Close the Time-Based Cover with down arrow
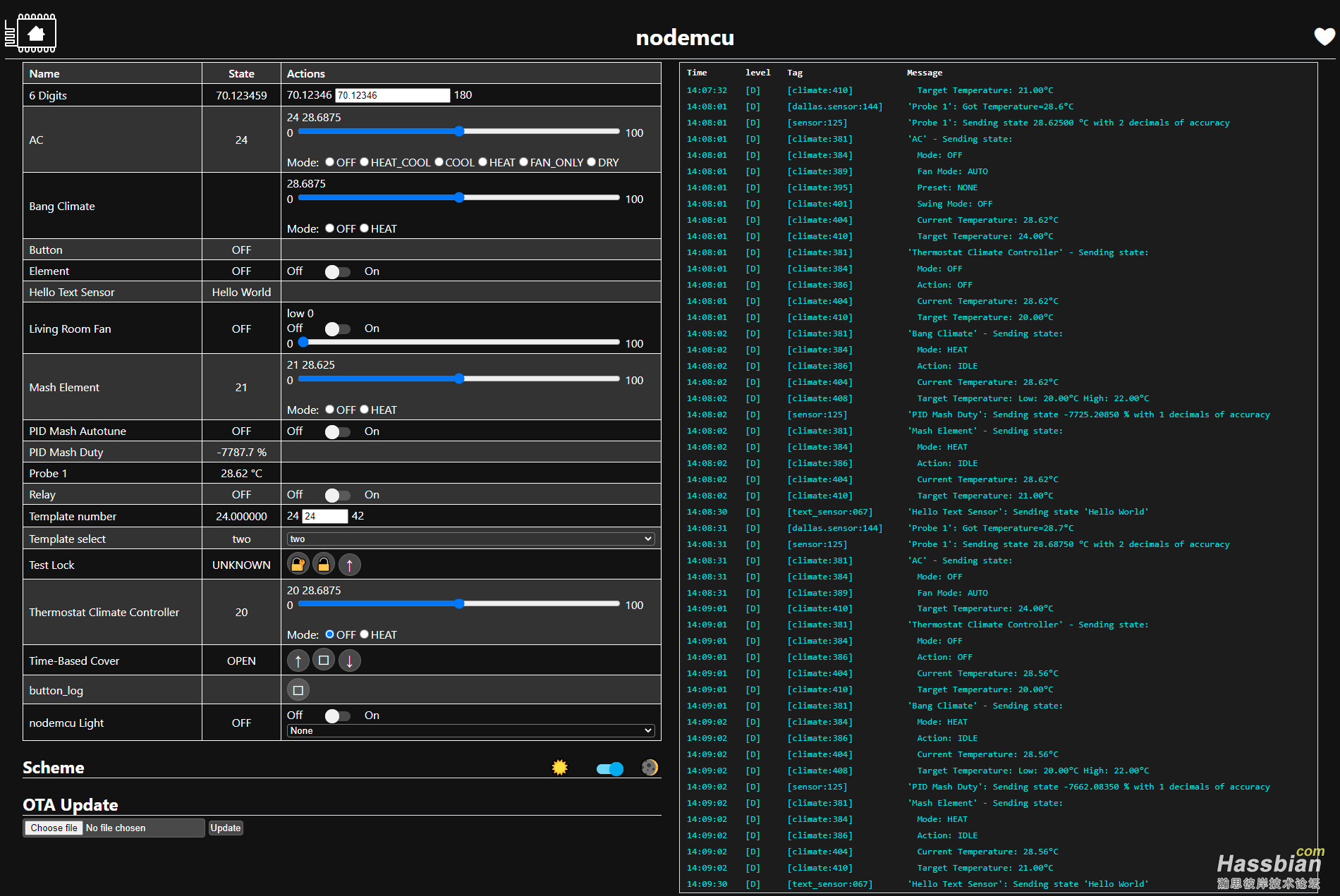Image resolution: width=1340 pixels, height=896 pixels. pos(350,661)
